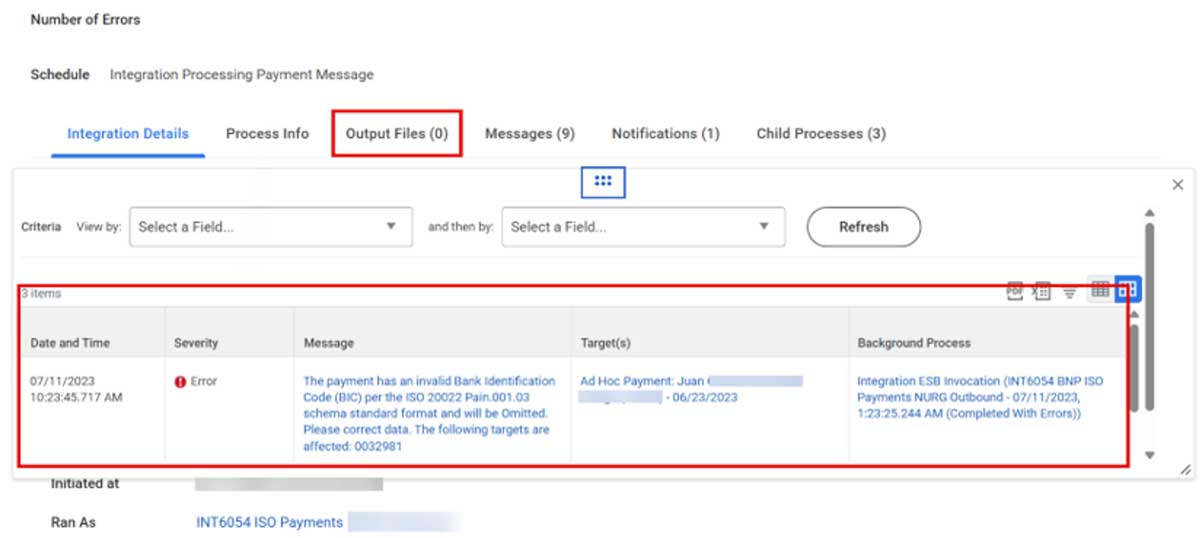Open the related actions dots icon
The height and width of the screenshot is (538, 1200).
[x=603, y=181]
